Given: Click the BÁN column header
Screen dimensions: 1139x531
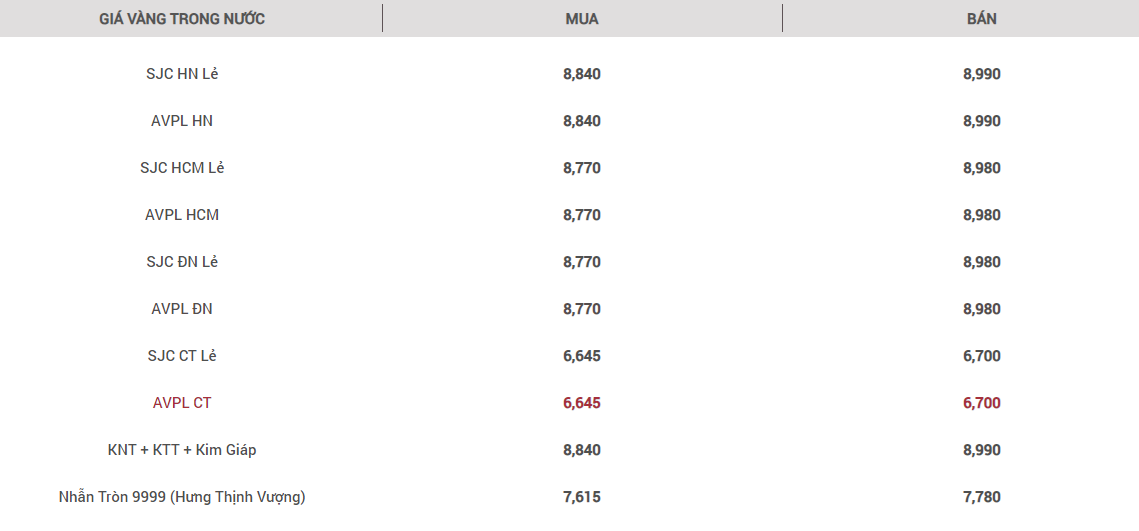Looking at the screenshot, I should coord(982,19).
